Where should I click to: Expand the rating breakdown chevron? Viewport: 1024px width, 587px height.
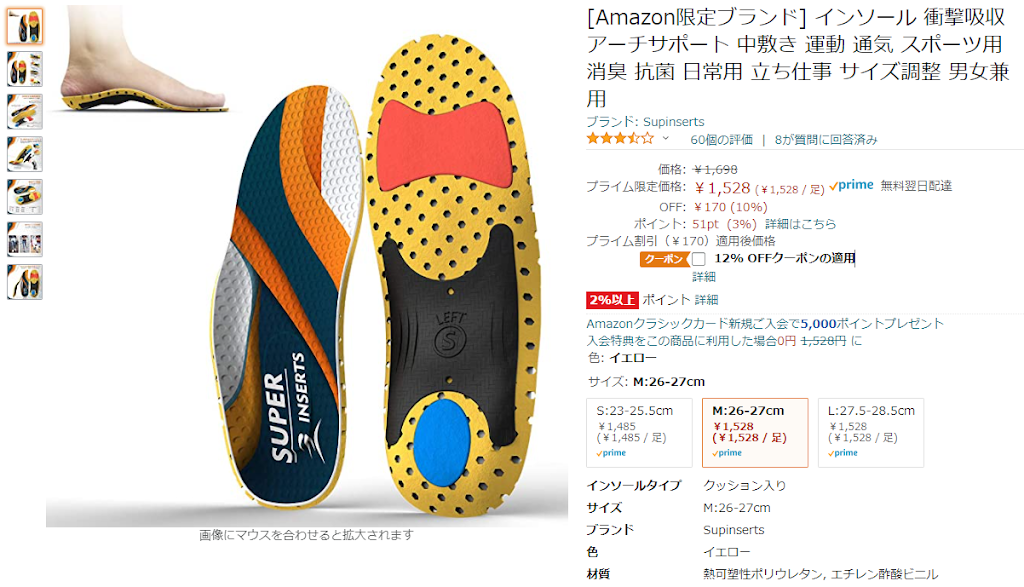(665, 138)
